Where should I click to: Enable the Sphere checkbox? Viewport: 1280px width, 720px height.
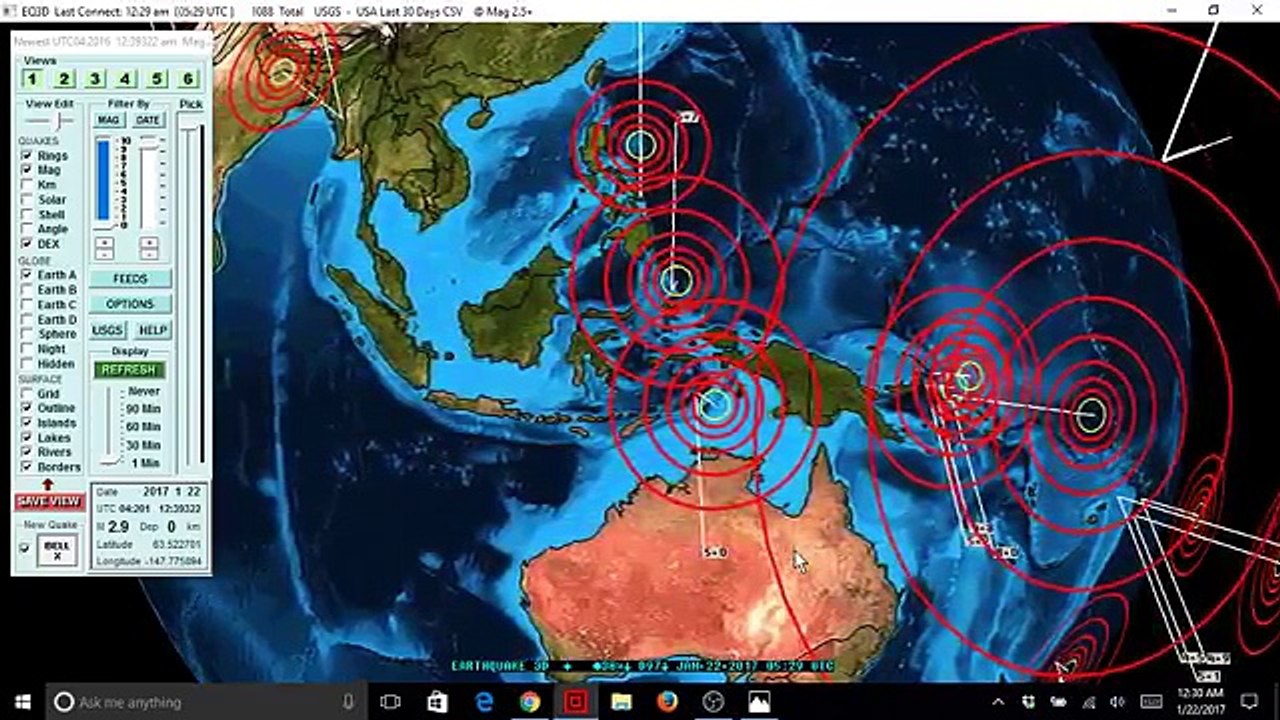(26, 334)
